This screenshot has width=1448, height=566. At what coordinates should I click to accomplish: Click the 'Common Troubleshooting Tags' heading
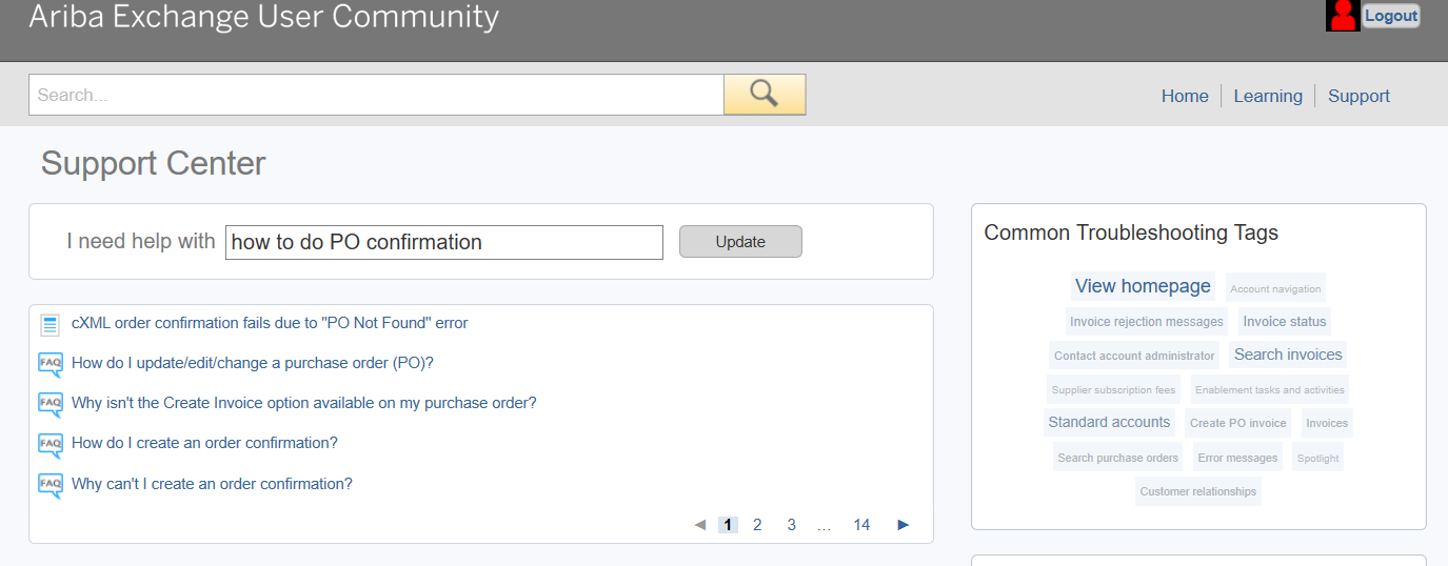click(1131, 233)
